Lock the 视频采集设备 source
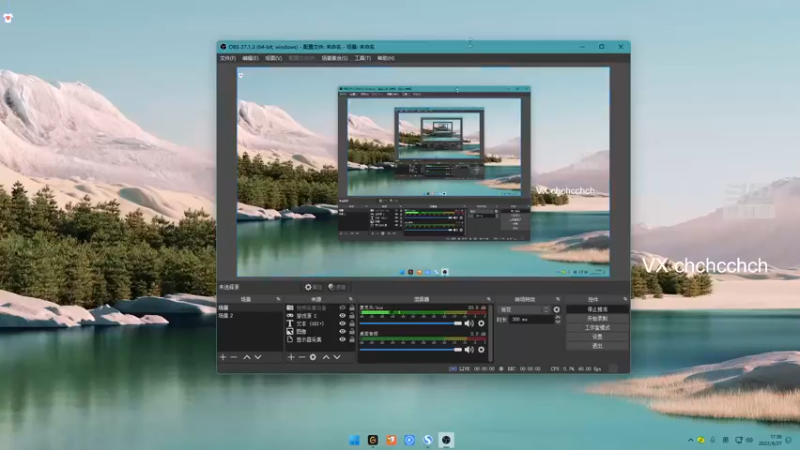The image size is (800, 450). click(352, 308)
